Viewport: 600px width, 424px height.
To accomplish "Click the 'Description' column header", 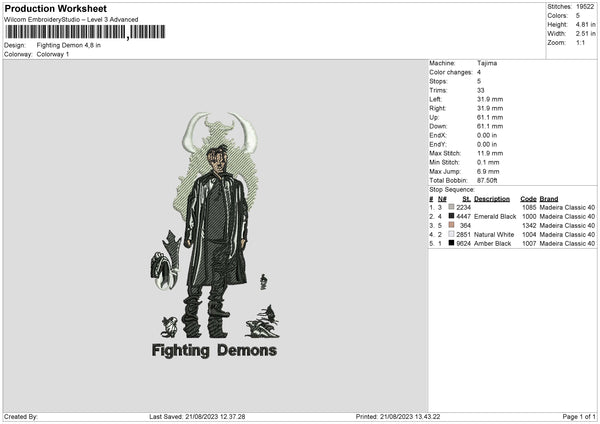I will pyautogui.click(x=492, y=199).
